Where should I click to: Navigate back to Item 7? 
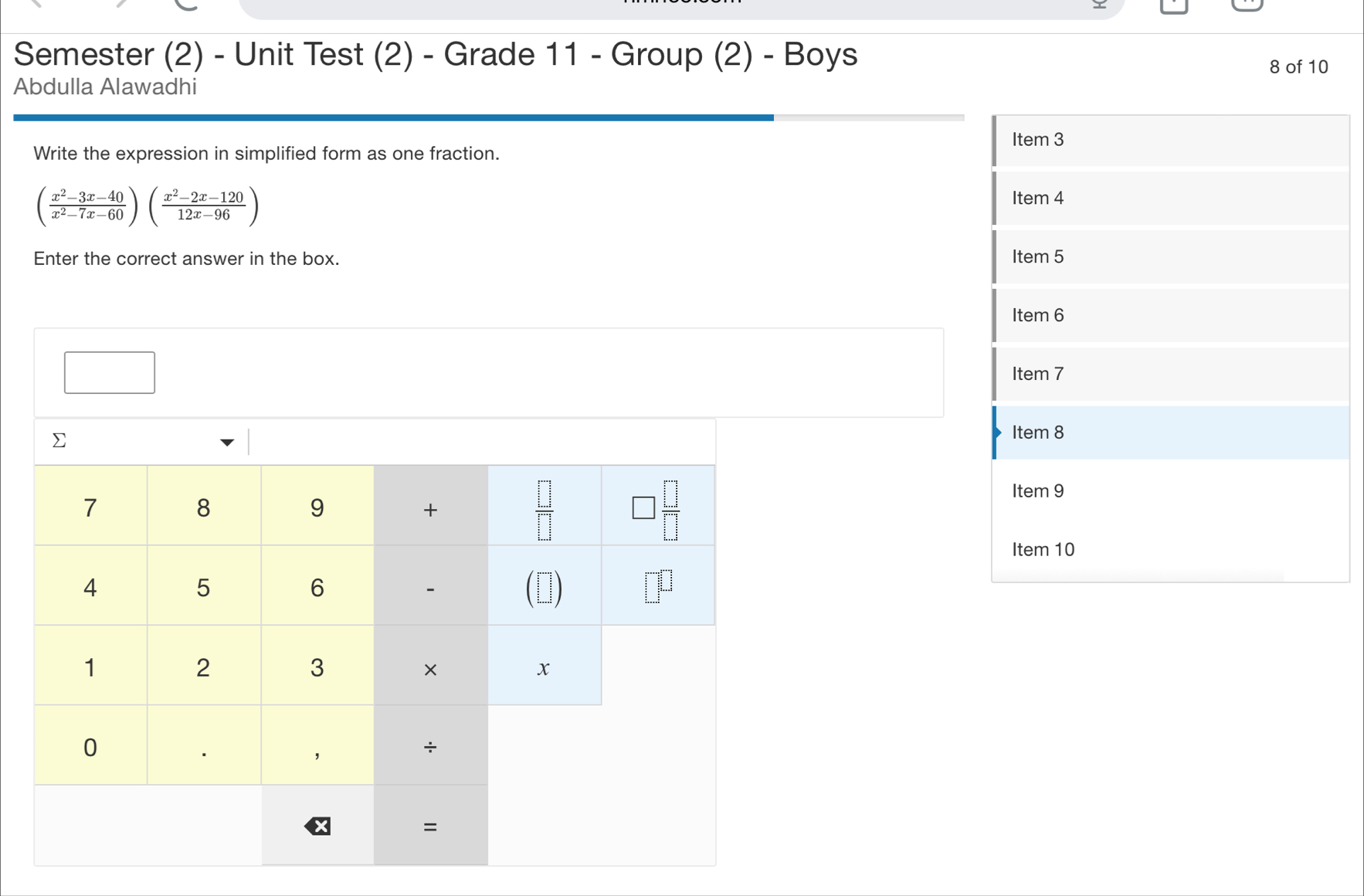coord(1037,374)
